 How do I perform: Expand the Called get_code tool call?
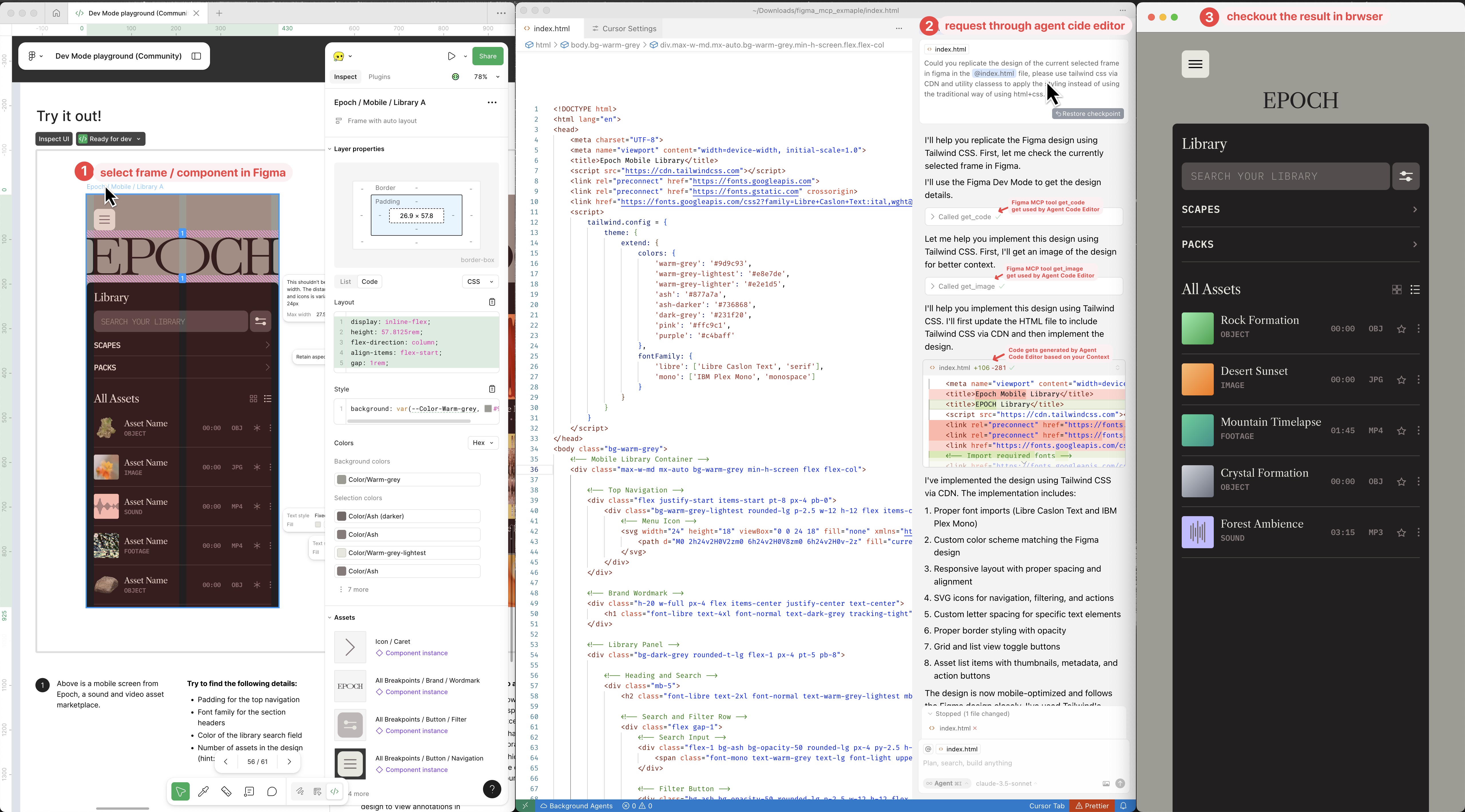coord(1024,217)
